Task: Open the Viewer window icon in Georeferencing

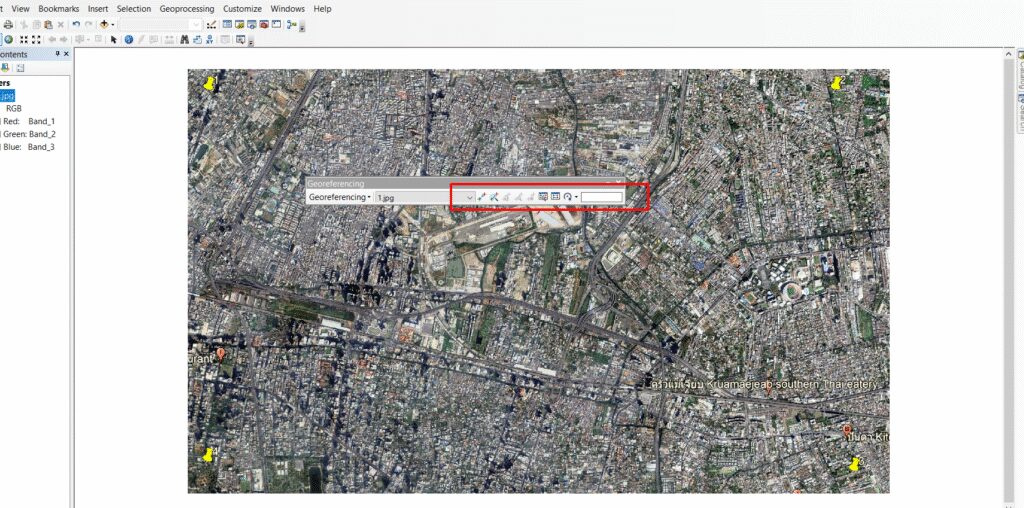Action: pyautogui.click(x=543, y=197)
